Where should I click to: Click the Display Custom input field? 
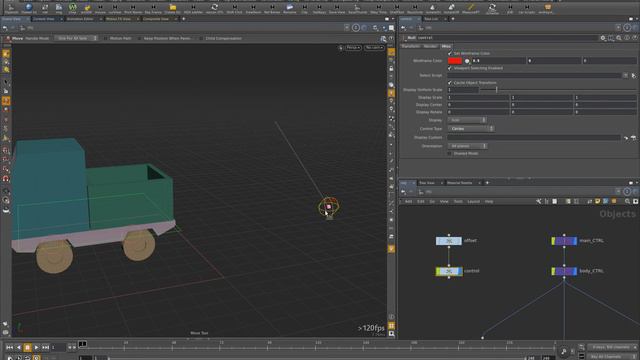click(x=534, y=138)
